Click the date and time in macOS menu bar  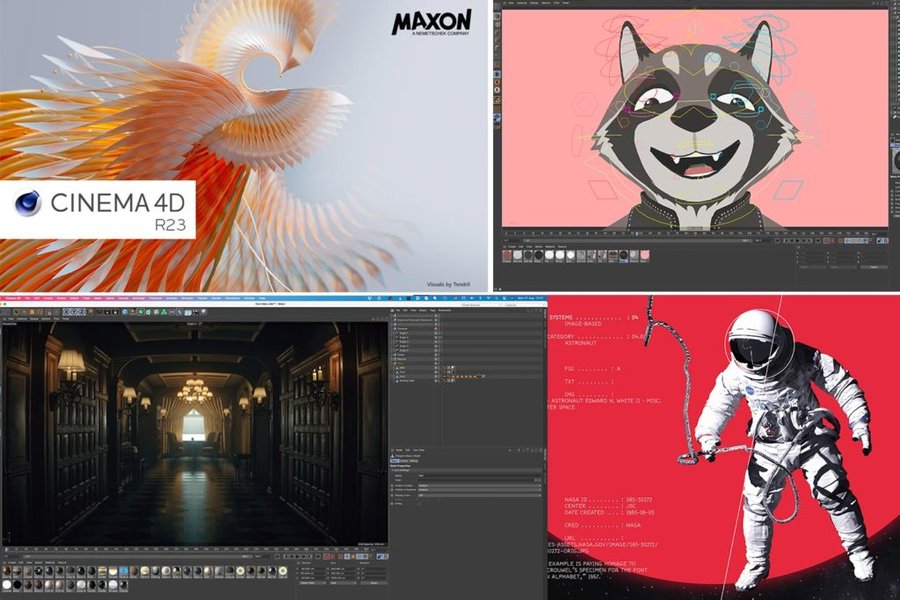coord(530,298)
